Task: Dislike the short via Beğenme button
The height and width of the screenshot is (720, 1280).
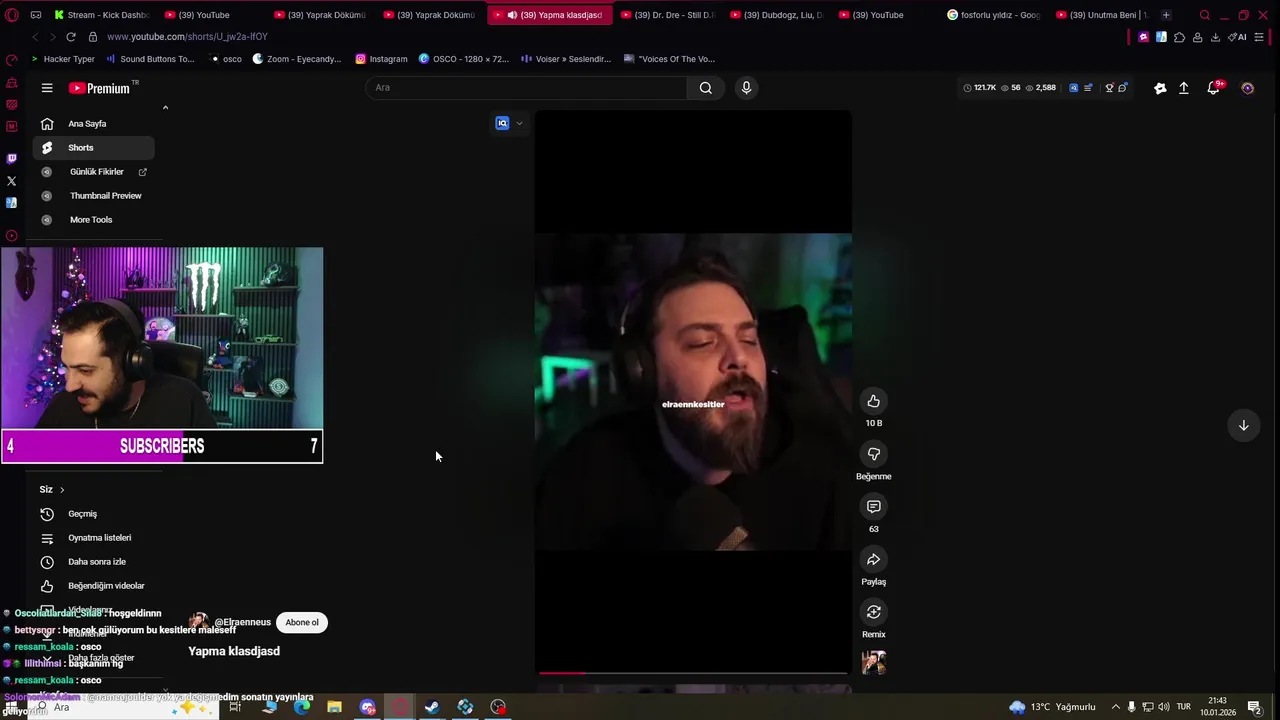Action: [x=873, y=454]
